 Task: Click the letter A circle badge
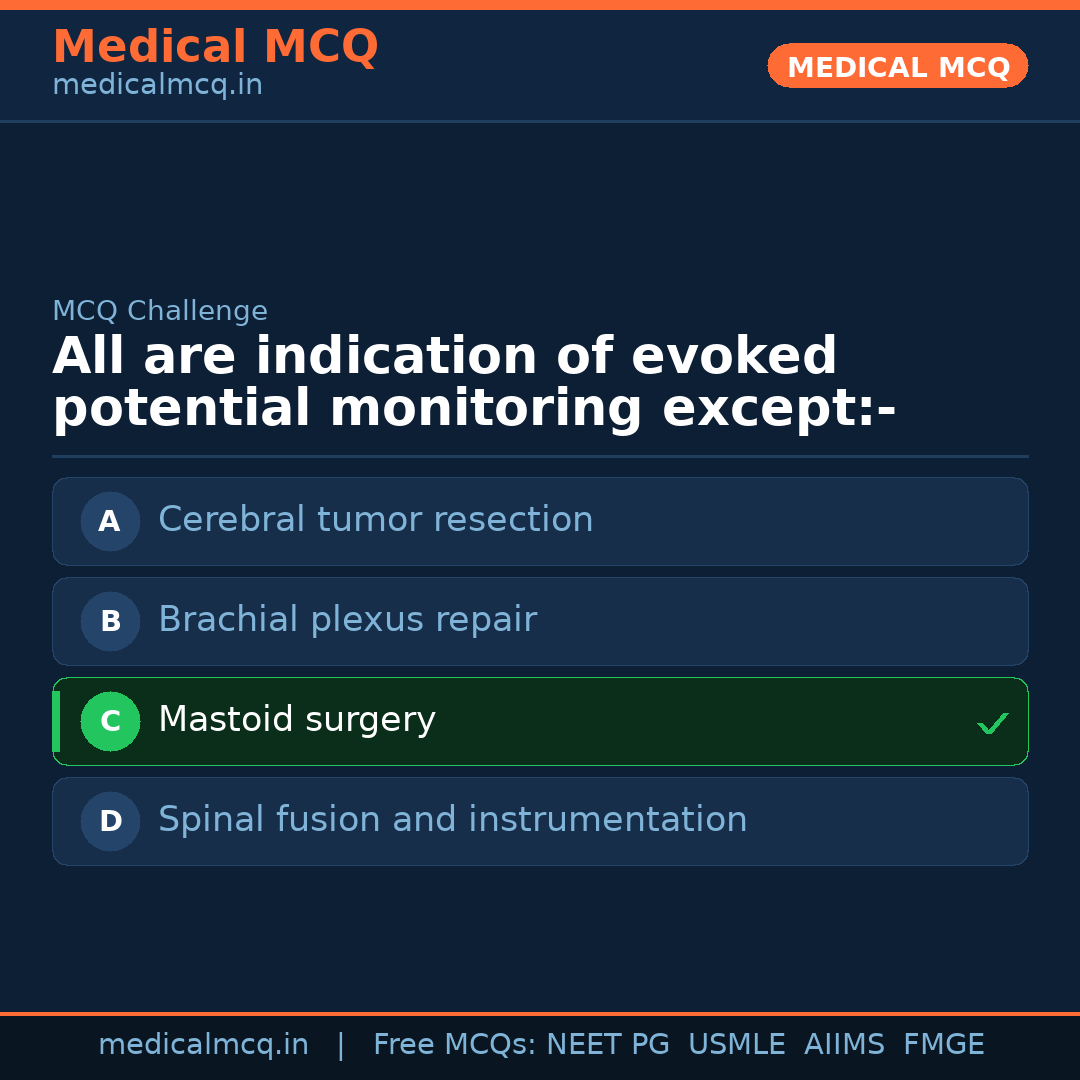click(x=110, y=521)
